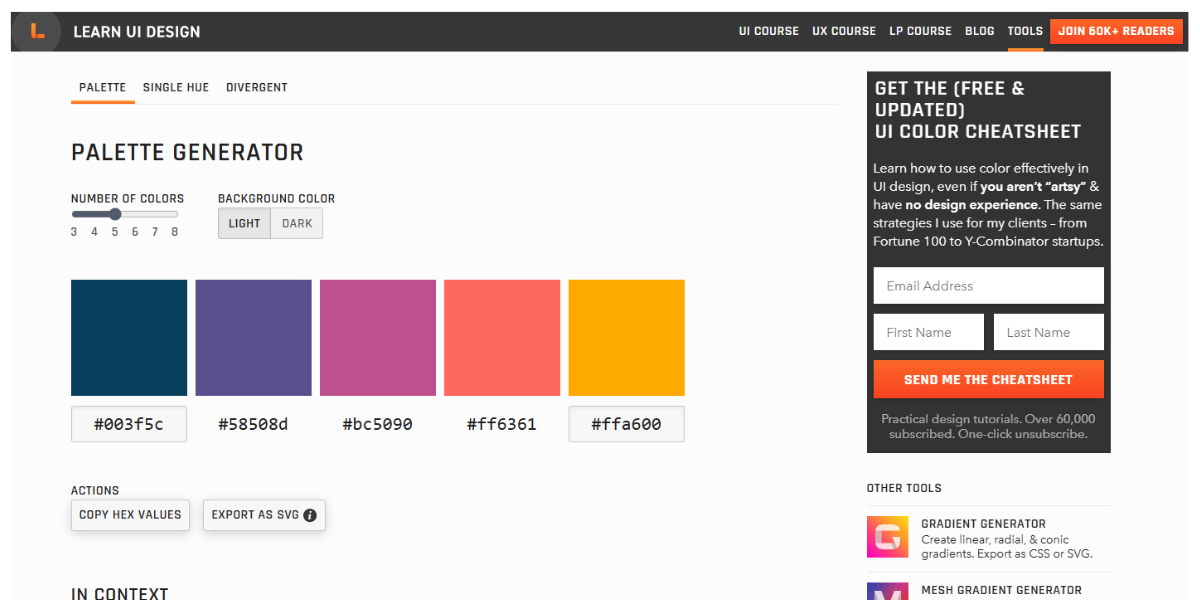Open the TOOLS menu in the navigation

1025,31
